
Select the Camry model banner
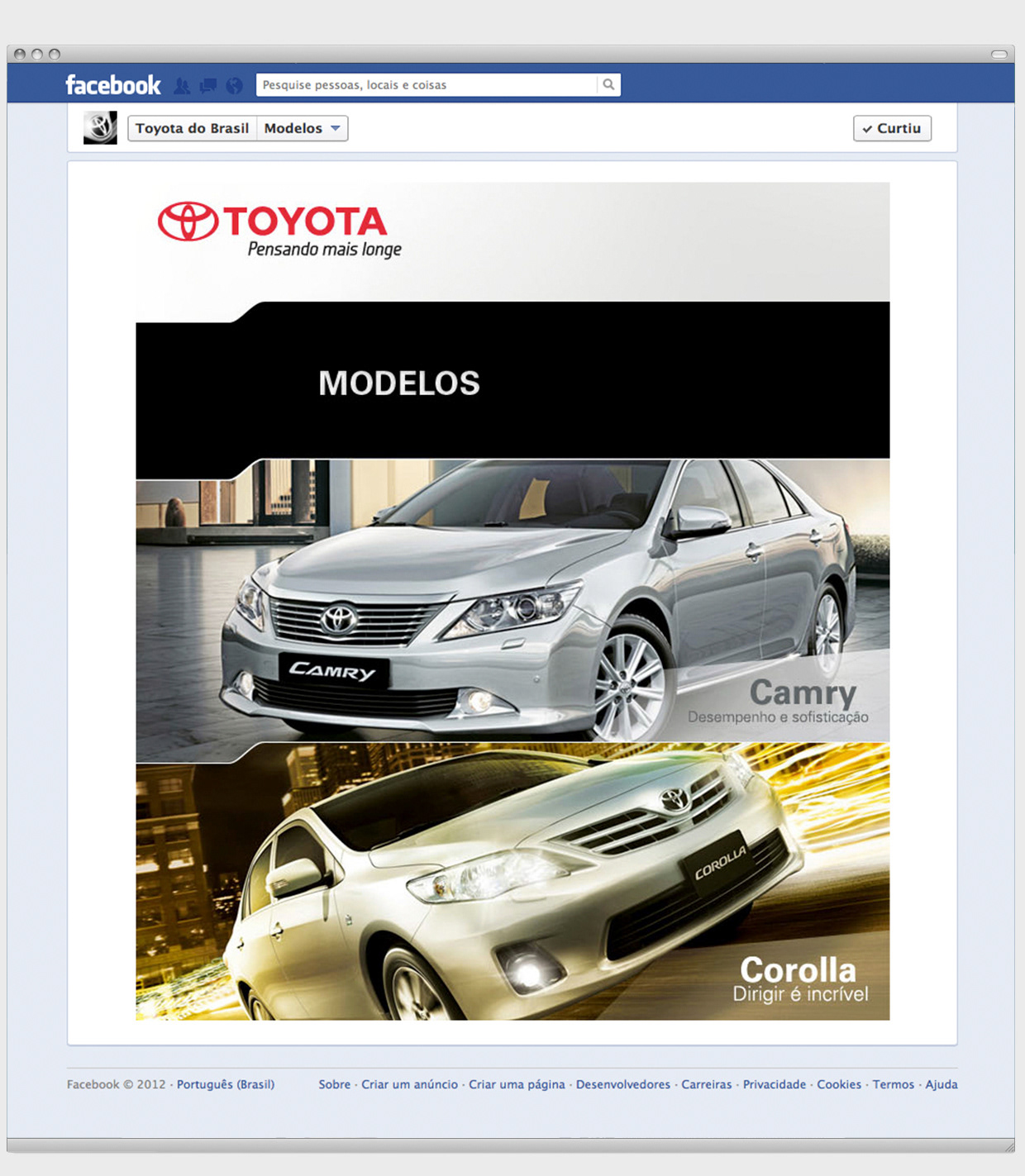pos(512,601)
